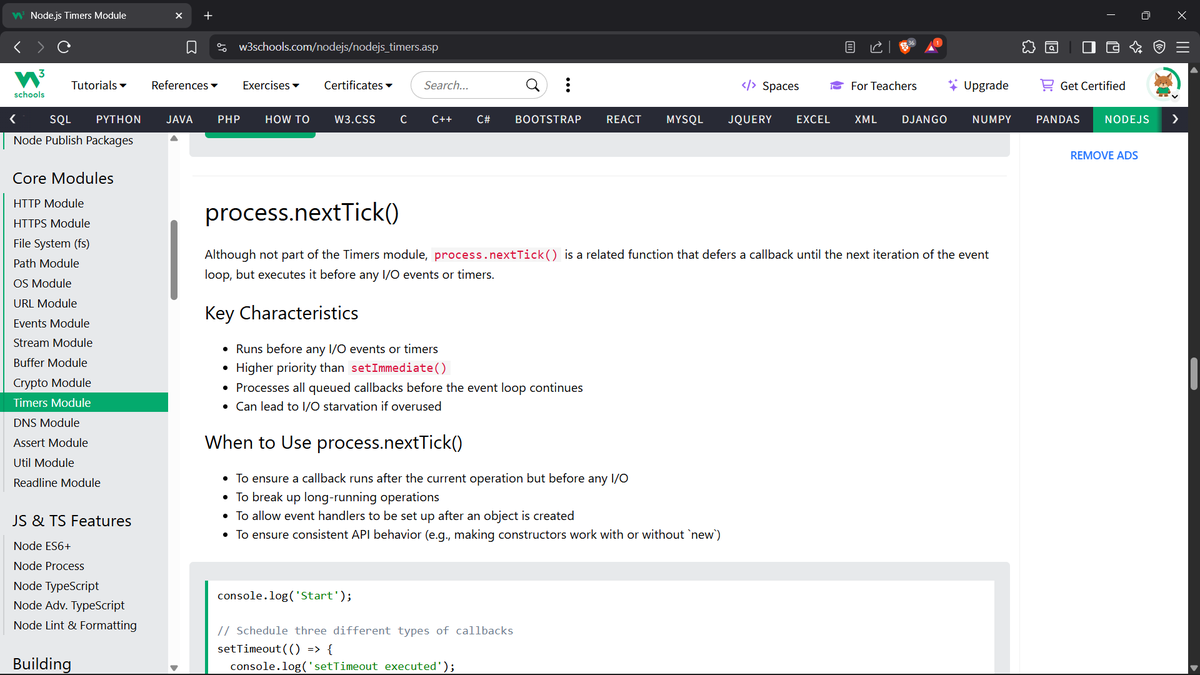Click sidebar scroll up arrow
Viewport: 1200px width, 675px height.
pyautogui.click(x=174, y=139)
